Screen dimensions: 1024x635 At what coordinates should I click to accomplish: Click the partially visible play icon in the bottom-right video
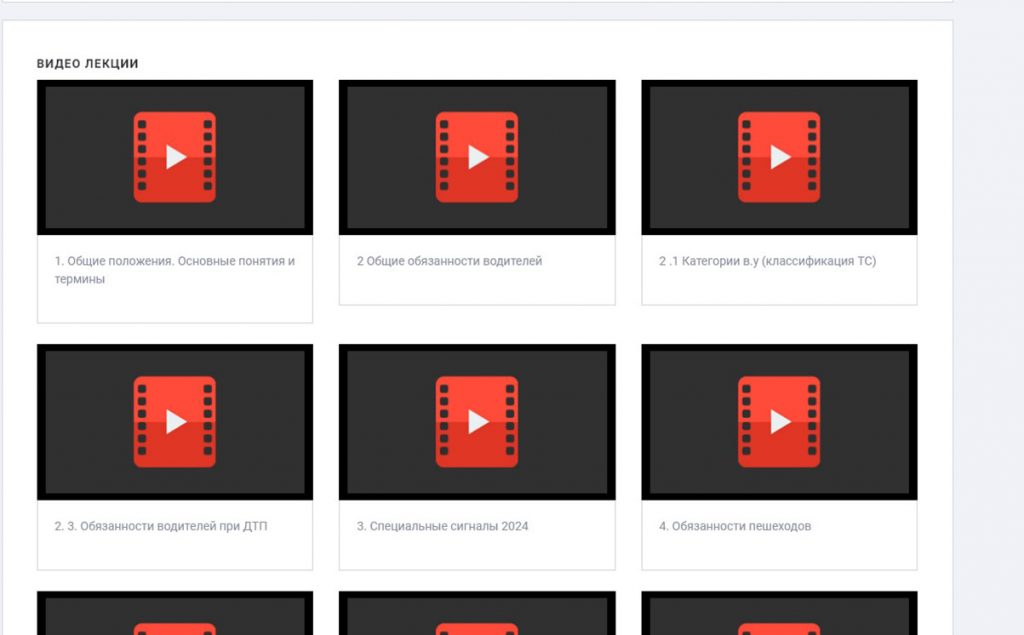tap(779, 628)
